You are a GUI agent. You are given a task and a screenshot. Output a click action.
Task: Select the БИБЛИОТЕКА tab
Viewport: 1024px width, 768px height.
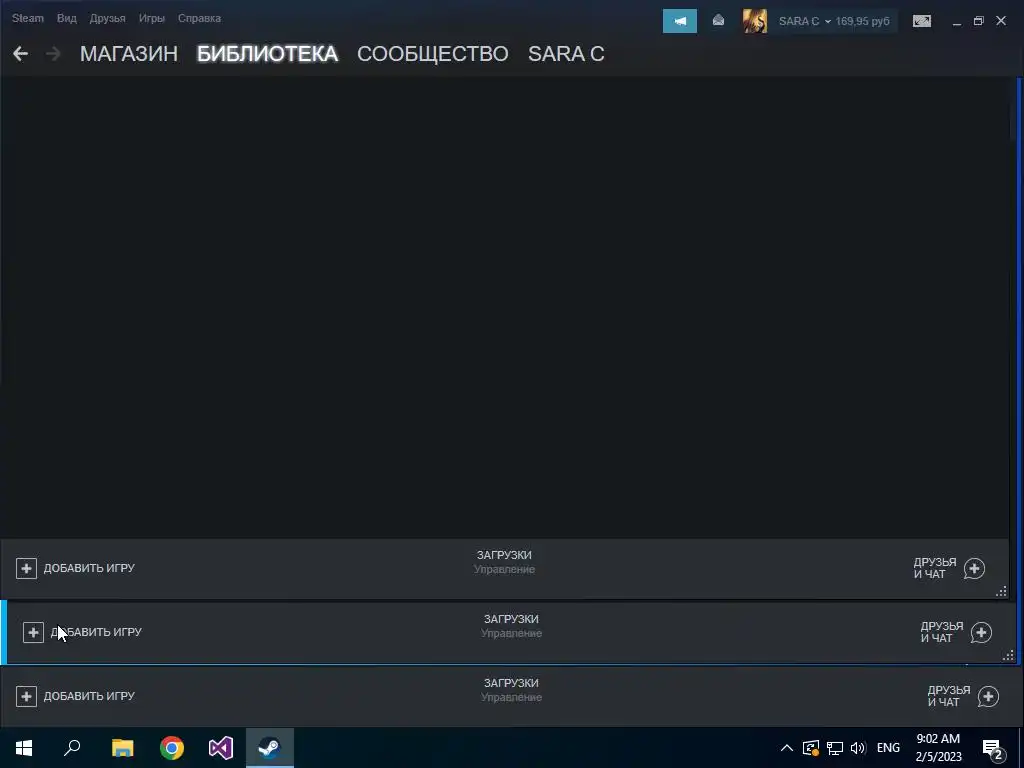pyautogui.click(x=268, y=54)
